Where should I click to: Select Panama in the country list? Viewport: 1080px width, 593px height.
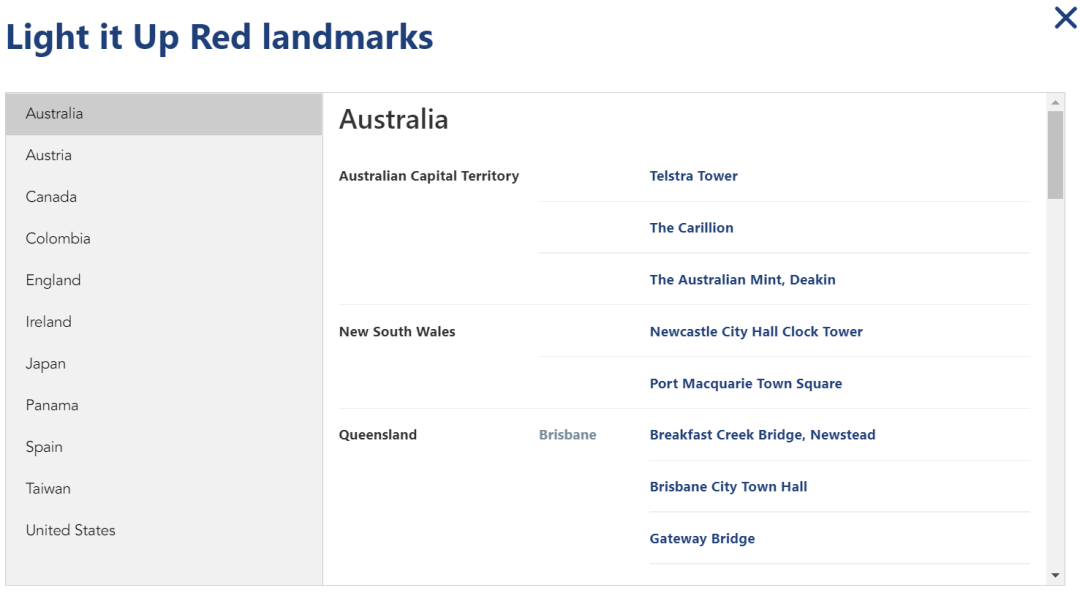point(164,405)
